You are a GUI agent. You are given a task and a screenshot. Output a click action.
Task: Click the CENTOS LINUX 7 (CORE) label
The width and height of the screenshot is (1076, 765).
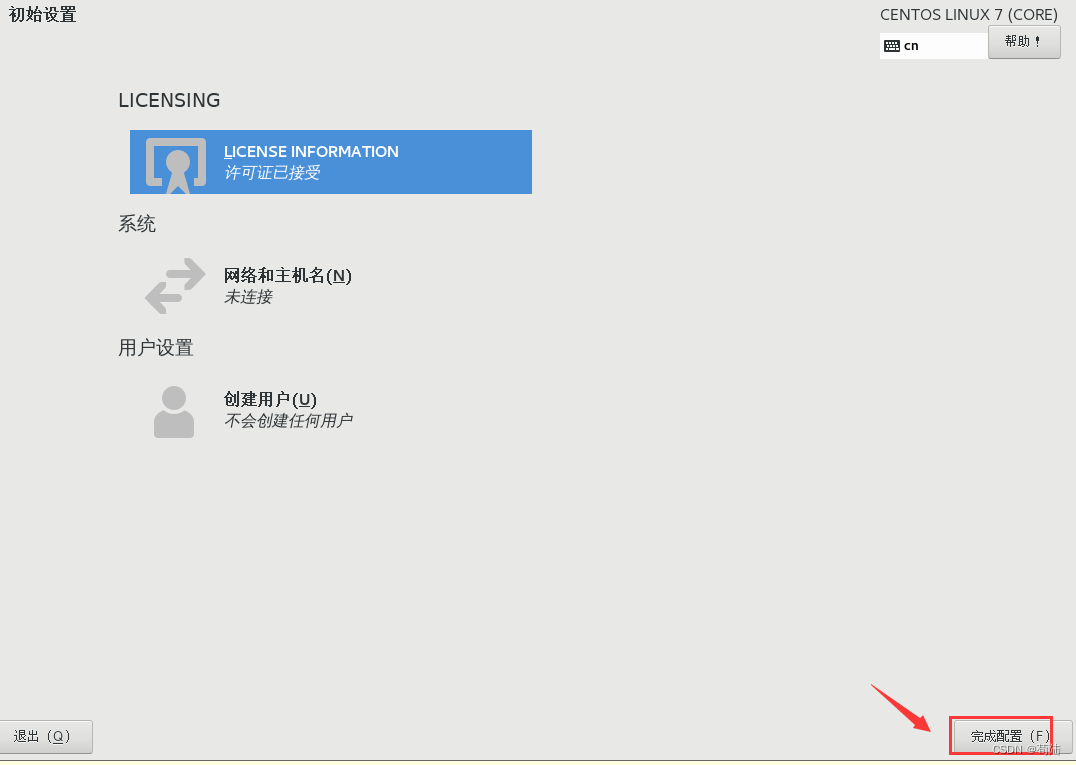coord(969,15)
